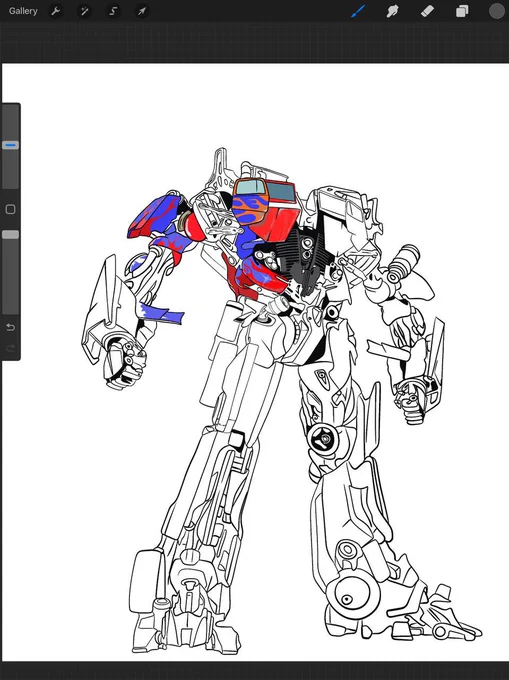Open the Actions wrench menu
The height and width of the screenshot is (680, 509).
56,11
